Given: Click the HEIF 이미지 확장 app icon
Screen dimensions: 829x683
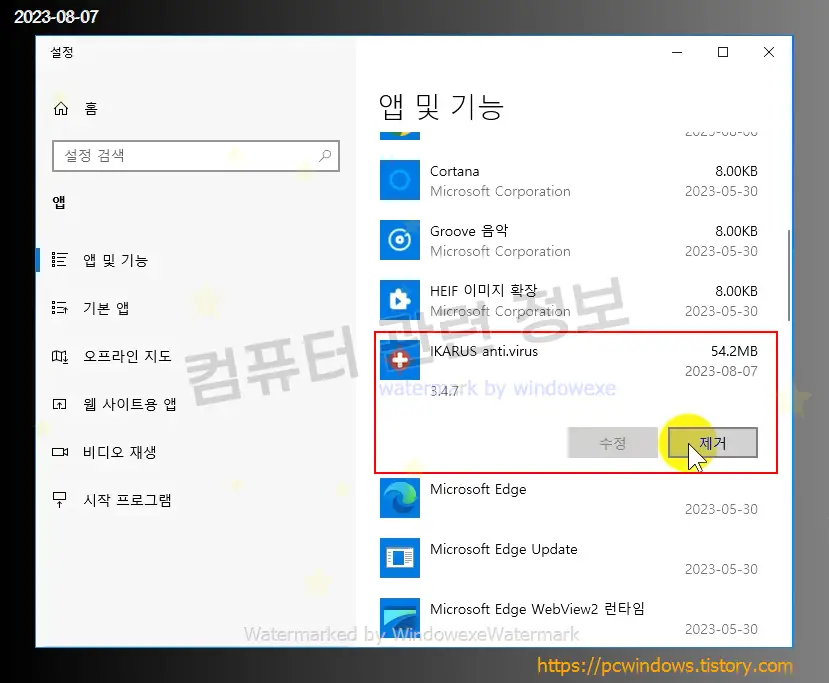Looking at the screenshot, I should pyautogui.click(x=400, y=300).
